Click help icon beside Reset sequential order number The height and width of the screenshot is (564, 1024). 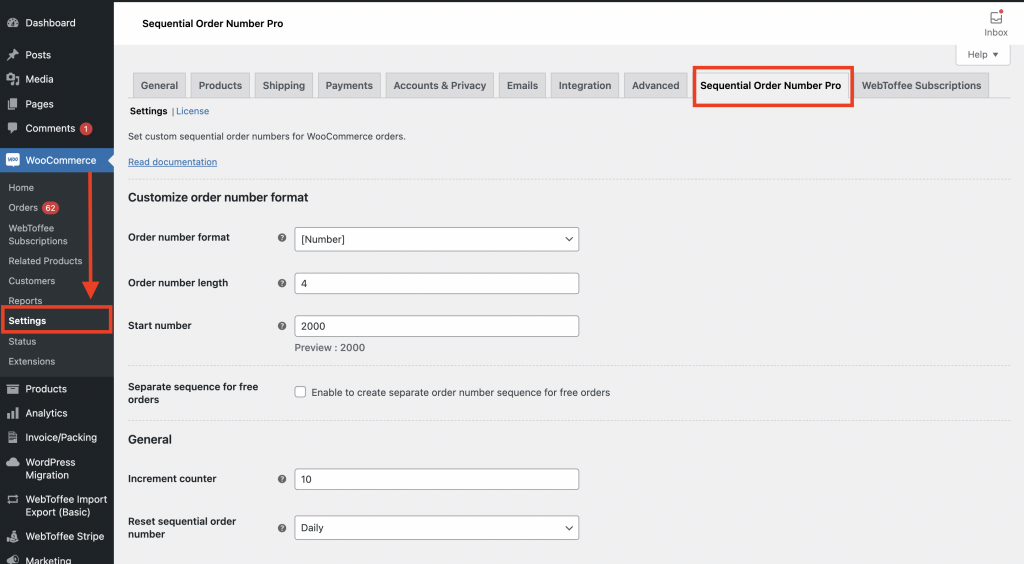(282, 528)
